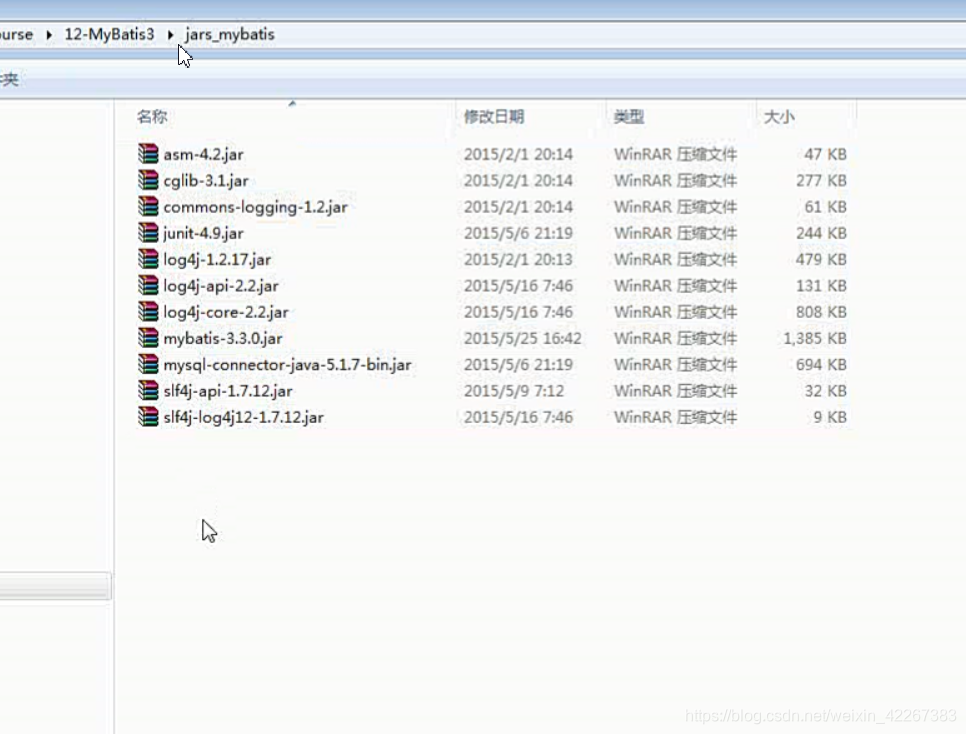The image size is (966, 734).
Task: Sort files by the 类型 column header
Action: (629, 116)
